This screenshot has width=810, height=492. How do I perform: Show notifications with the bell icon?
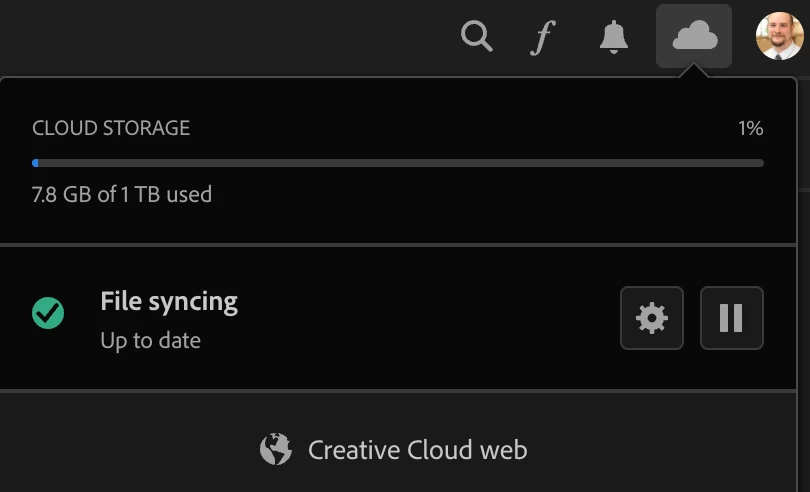coord(613,37)
